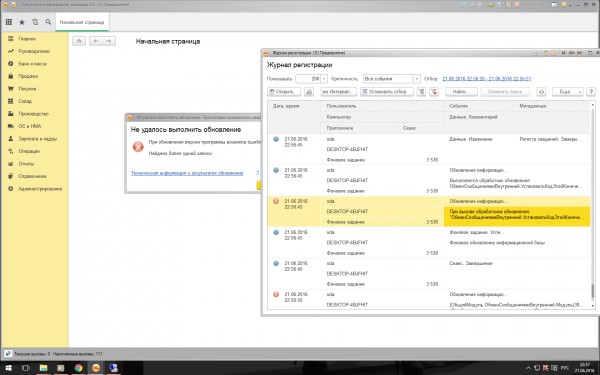Open the sections menu grid icon
The width and height of the screenshot is (600, 375).
(8, 22)
